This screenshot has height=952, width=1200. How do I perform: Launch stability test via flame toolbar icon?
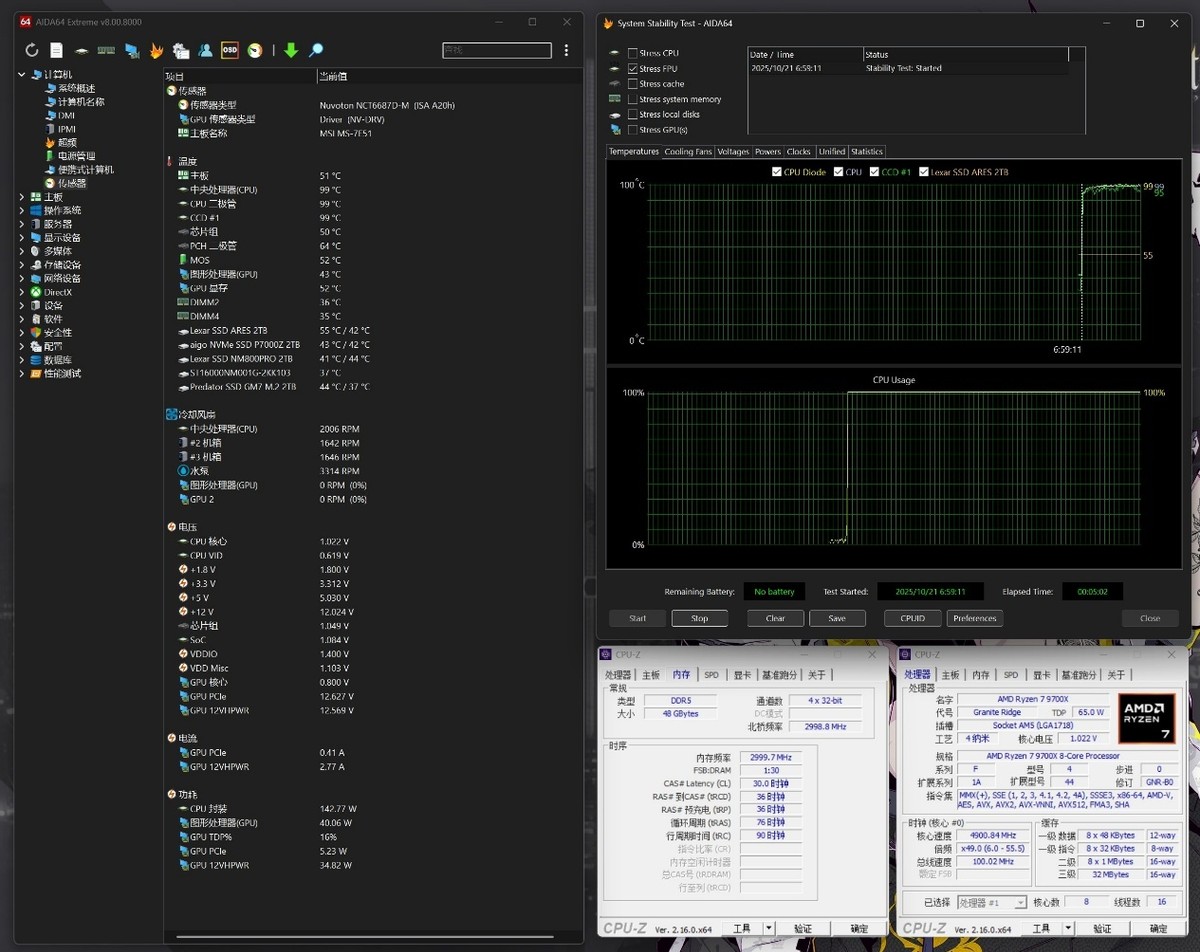pyautogui.click(x=156, y=50)
